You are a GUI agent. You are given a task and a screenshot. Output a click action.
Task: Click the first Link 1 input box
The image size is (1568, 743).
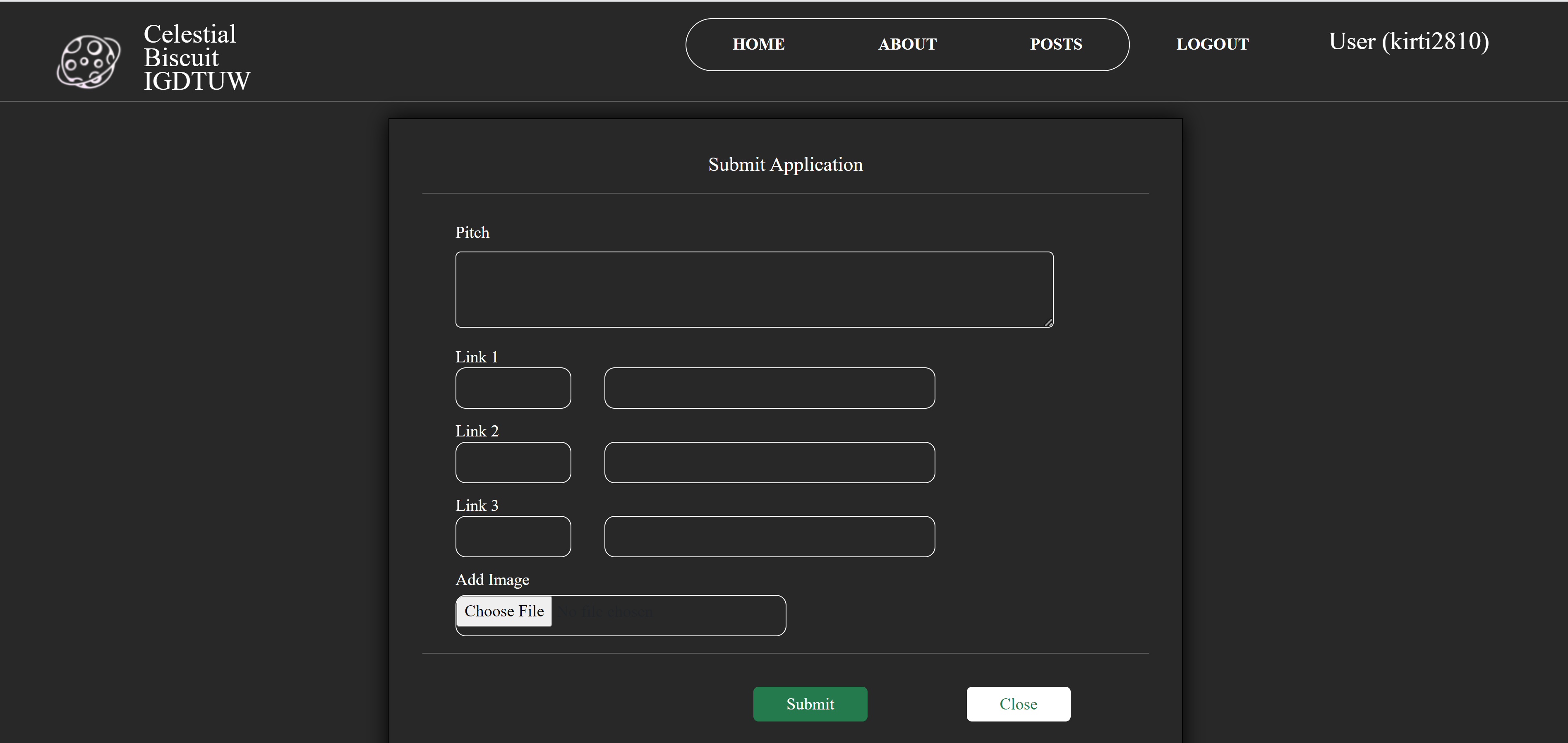513,388
